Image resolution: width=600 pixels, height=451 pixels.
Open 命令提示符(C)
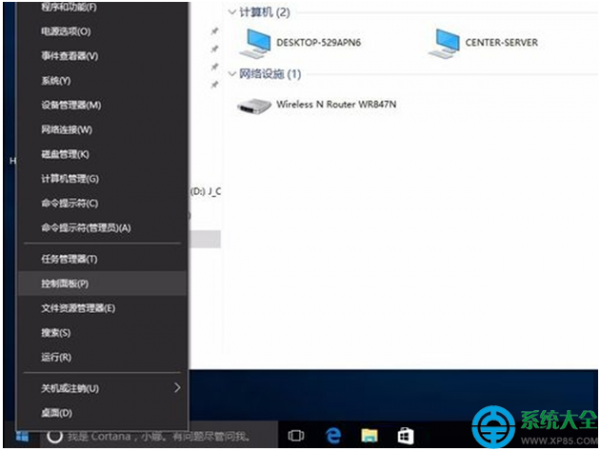tap(103, 203)
